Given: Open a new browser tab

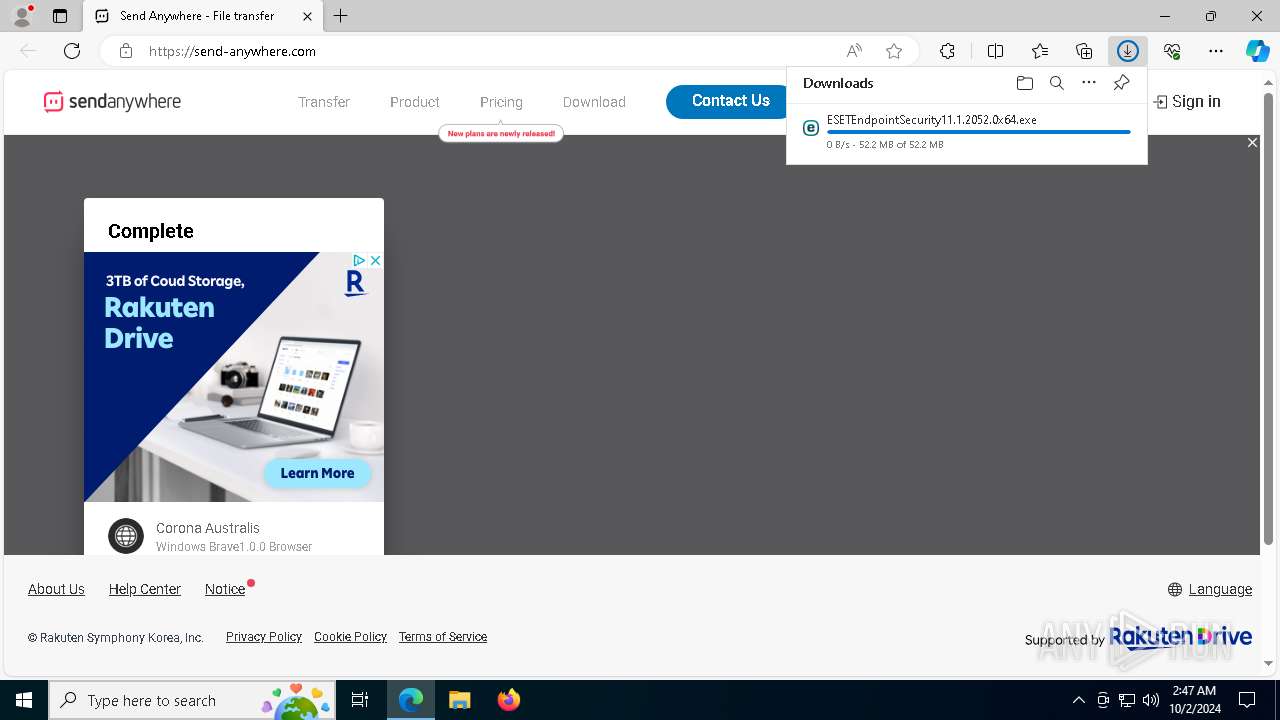Looking at the screenshot, I should 341,16.
